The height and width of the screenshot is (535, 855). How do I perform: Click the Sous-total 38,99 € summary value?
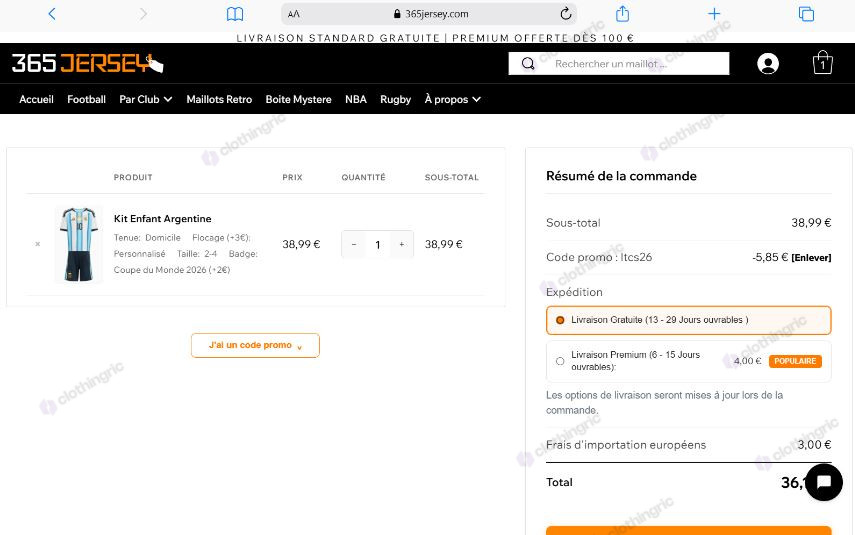coord(811,223)
